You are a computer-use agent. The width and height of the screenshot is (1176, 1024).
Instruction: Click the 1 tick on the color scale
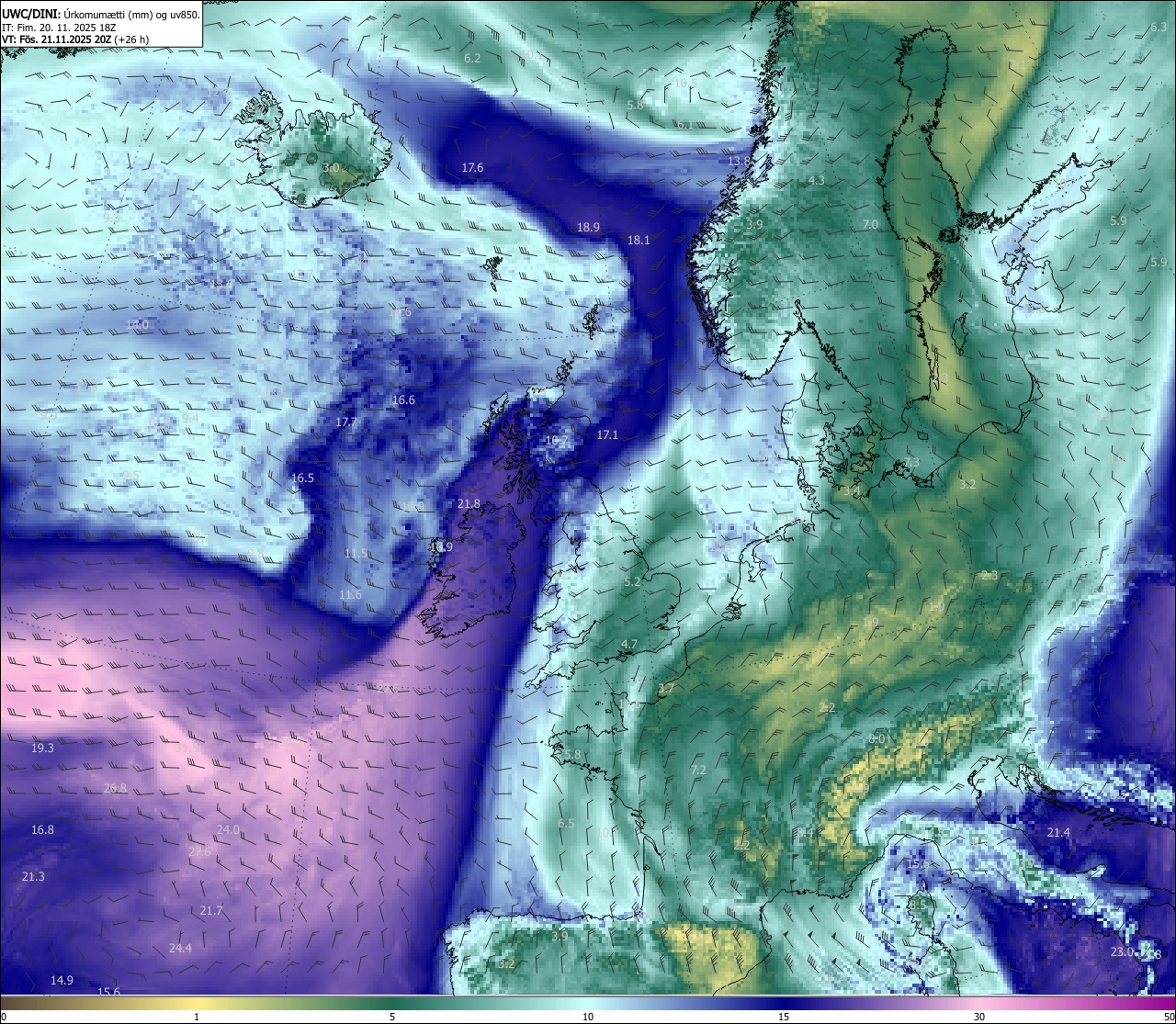pos(197,1017)
